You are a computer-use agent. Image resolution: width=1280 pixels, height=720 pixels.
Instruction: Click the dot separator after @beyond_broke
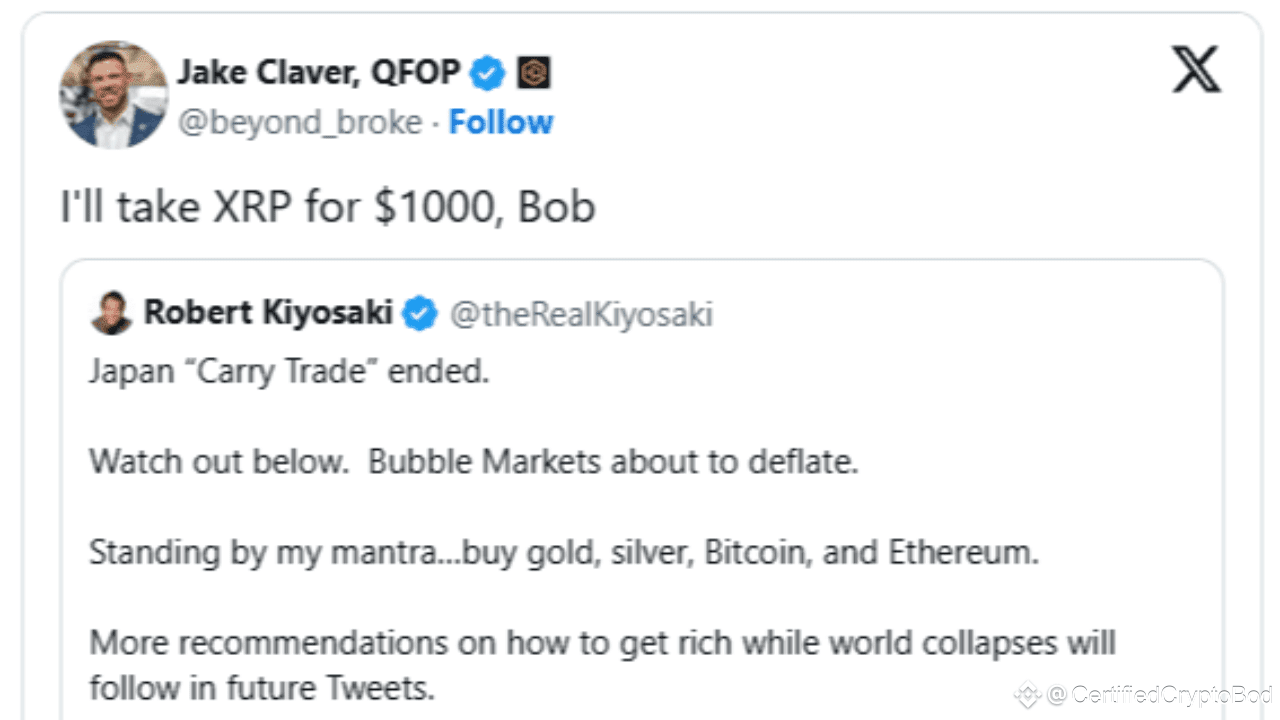[434, 122]
